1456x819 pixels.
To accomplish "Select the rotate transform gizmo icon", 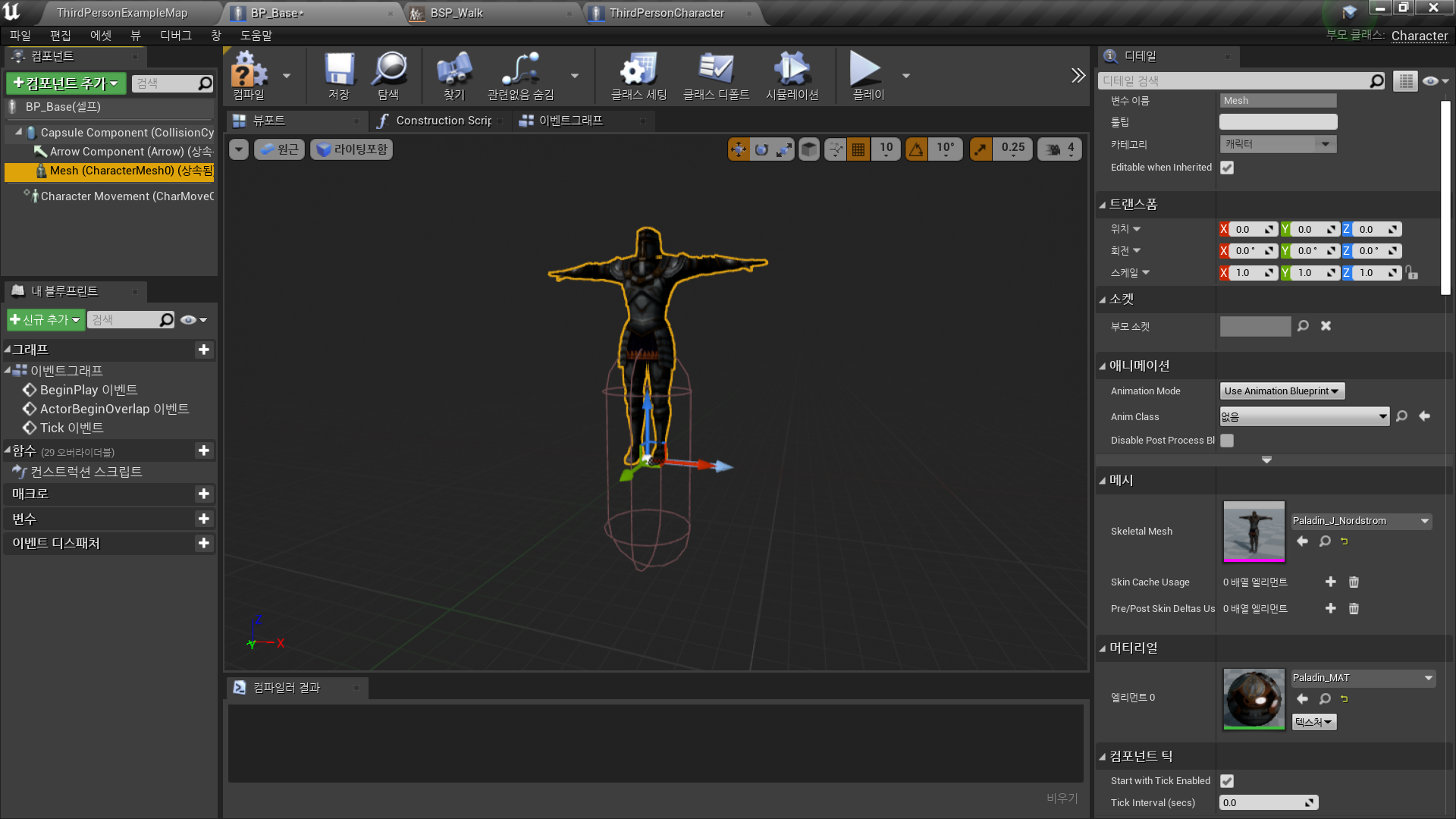I will (761, 149).
